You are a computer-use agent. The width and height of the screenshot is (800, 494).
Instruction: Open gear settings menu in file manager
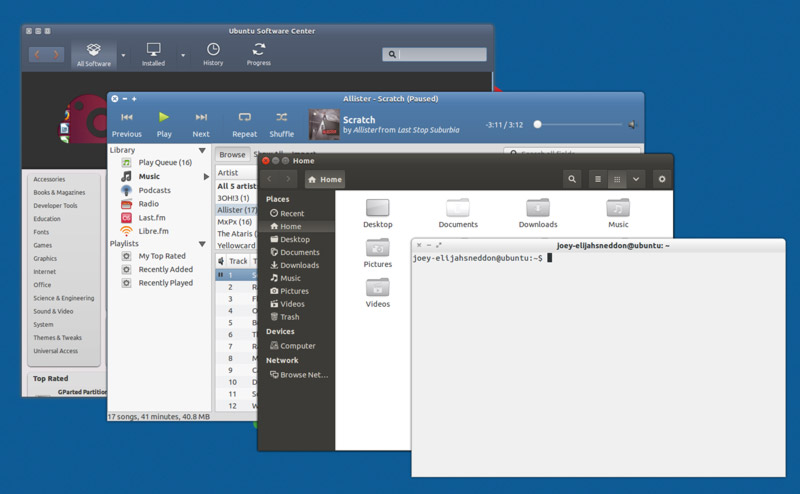click(x=662, y=179)
